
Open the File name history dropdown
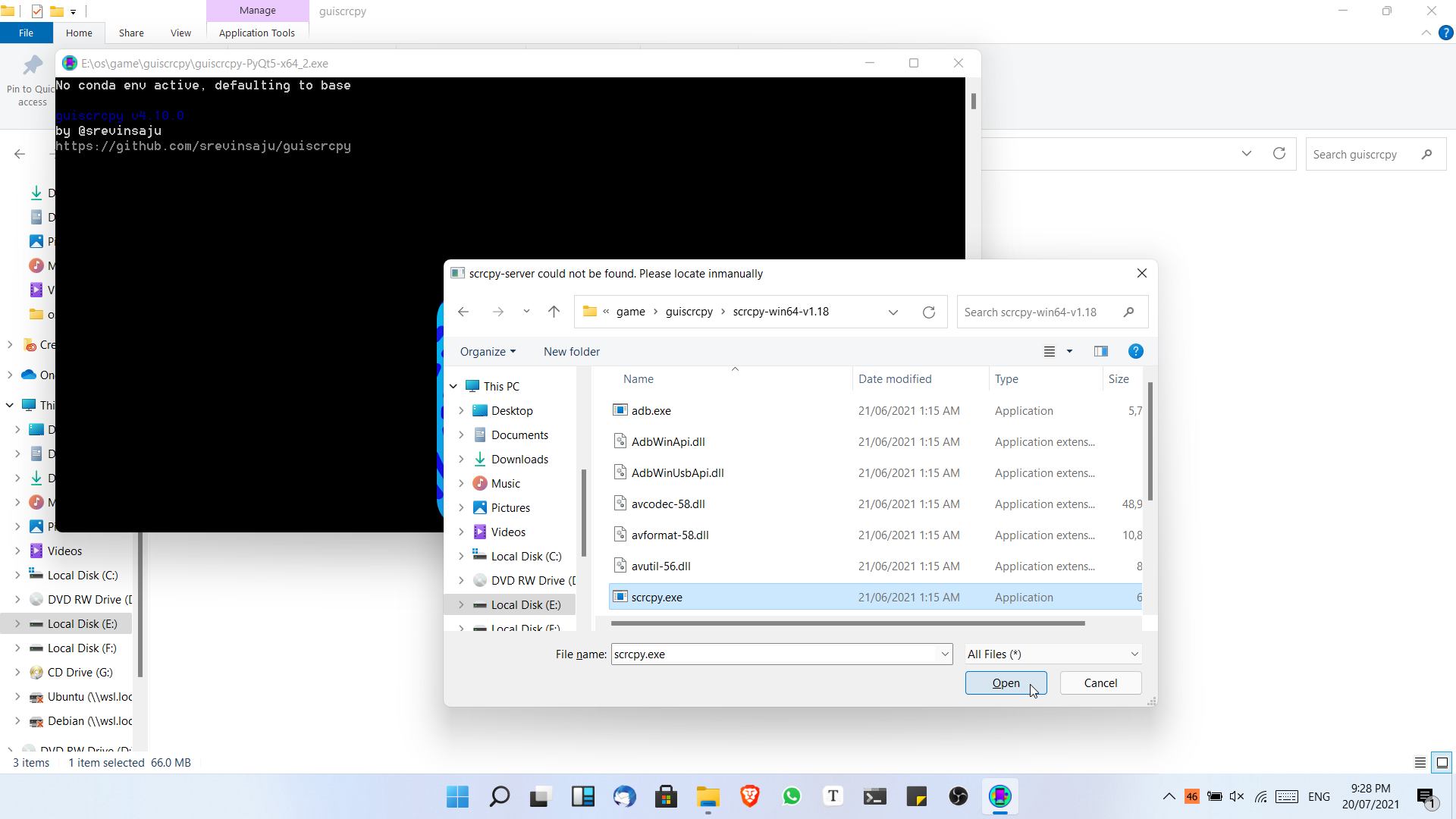(x=945, y=654)
